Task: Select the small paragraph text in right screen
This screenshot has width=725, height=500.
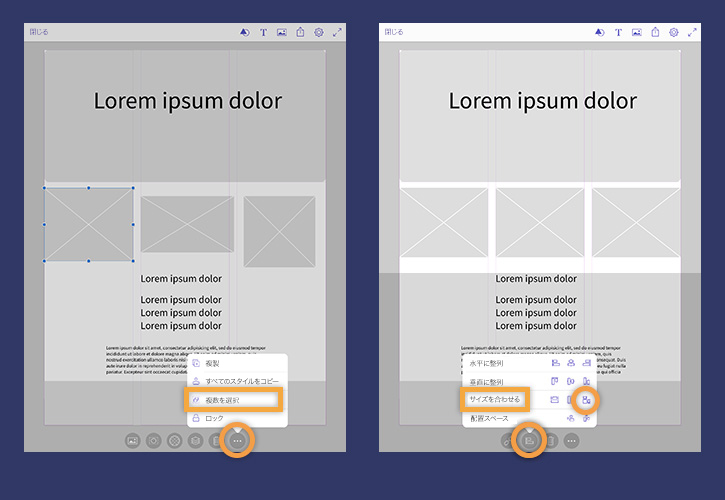Action: [x=544, y=360]
